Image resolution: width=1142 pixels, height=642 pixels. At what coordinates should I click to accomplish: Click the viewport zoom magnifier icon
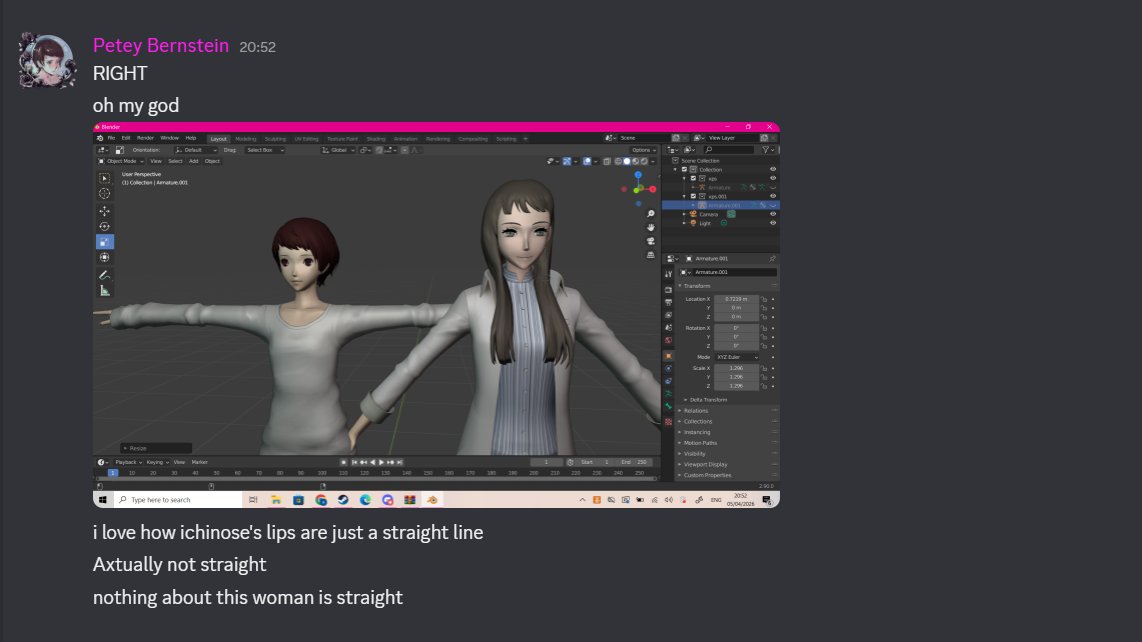pos(650,214)
